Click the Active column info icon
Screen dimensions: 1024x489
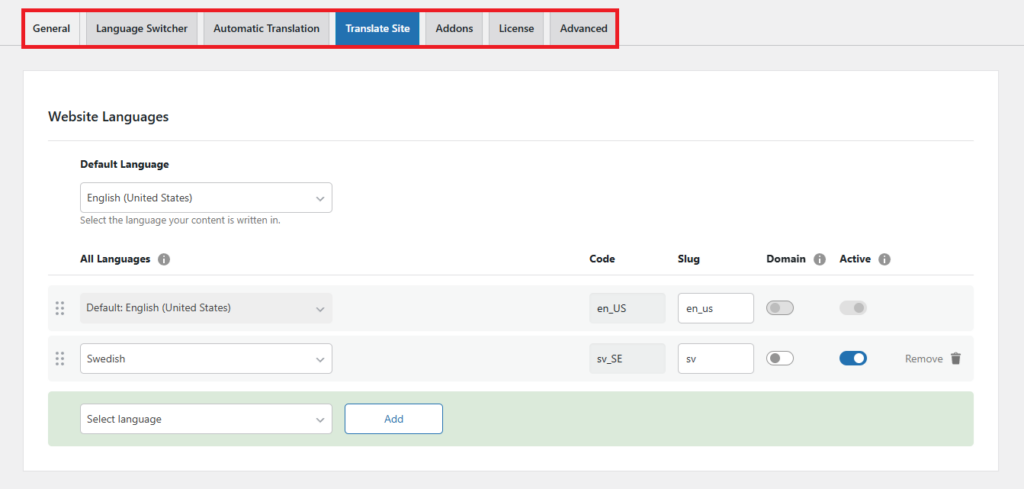884,259
